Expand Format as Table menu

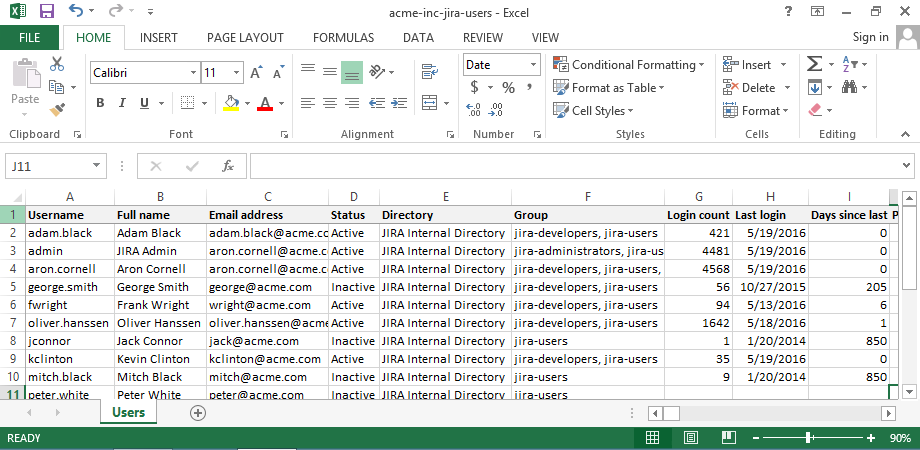(x=609, y=87)
